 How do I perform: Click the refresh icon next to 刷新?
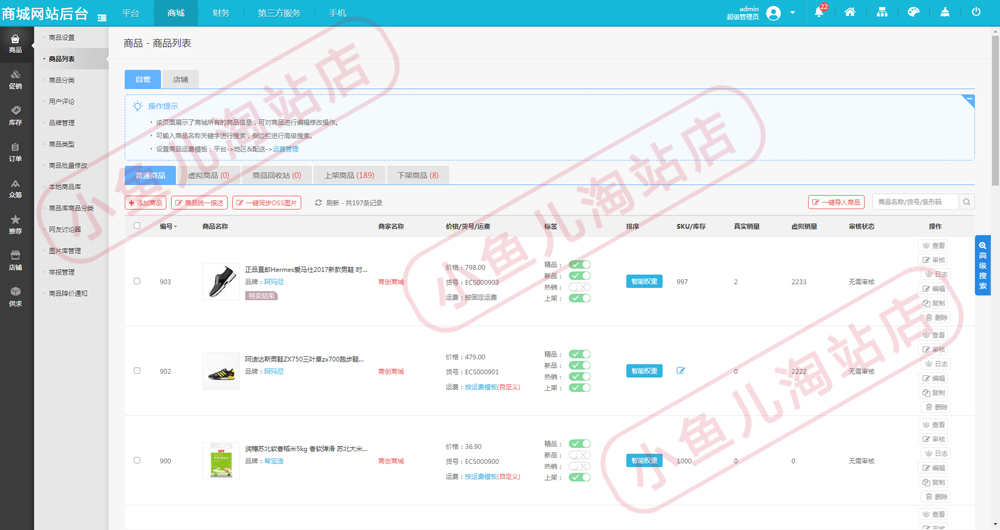pos(318,203)
